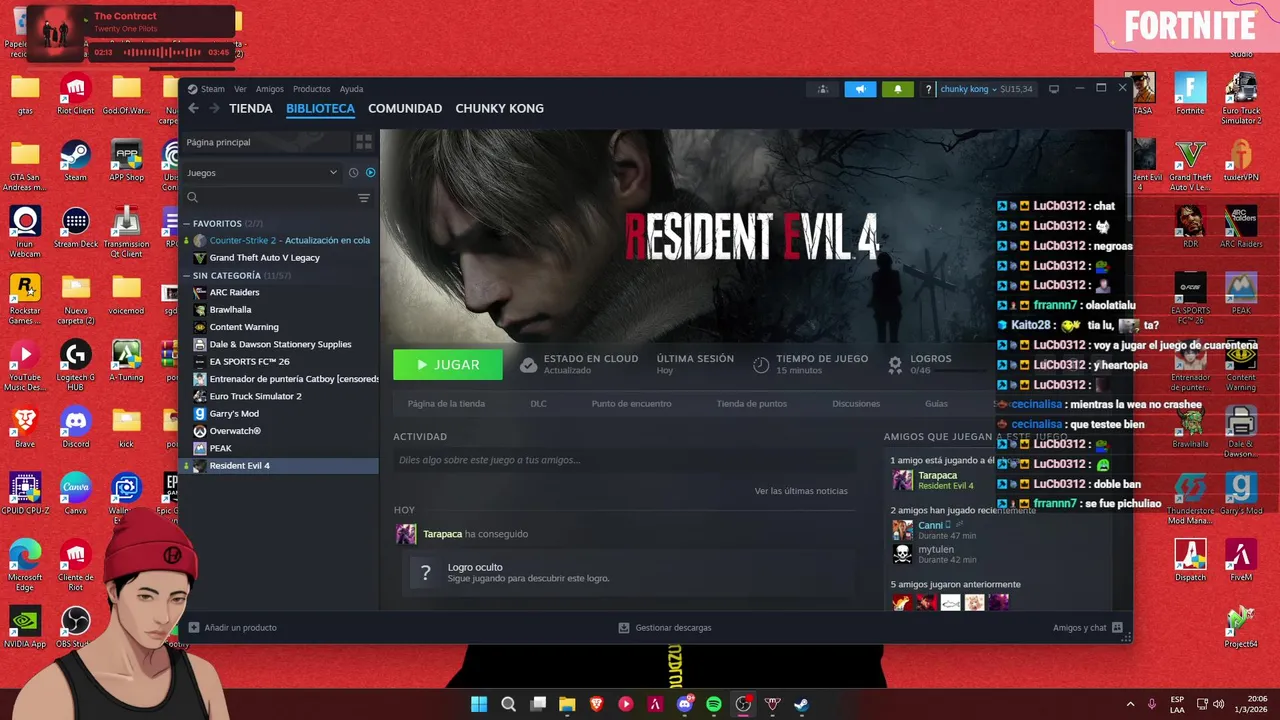Open the Windows Start menu
The height and width of the screenshot is (720, 1280).
[479, 704]
